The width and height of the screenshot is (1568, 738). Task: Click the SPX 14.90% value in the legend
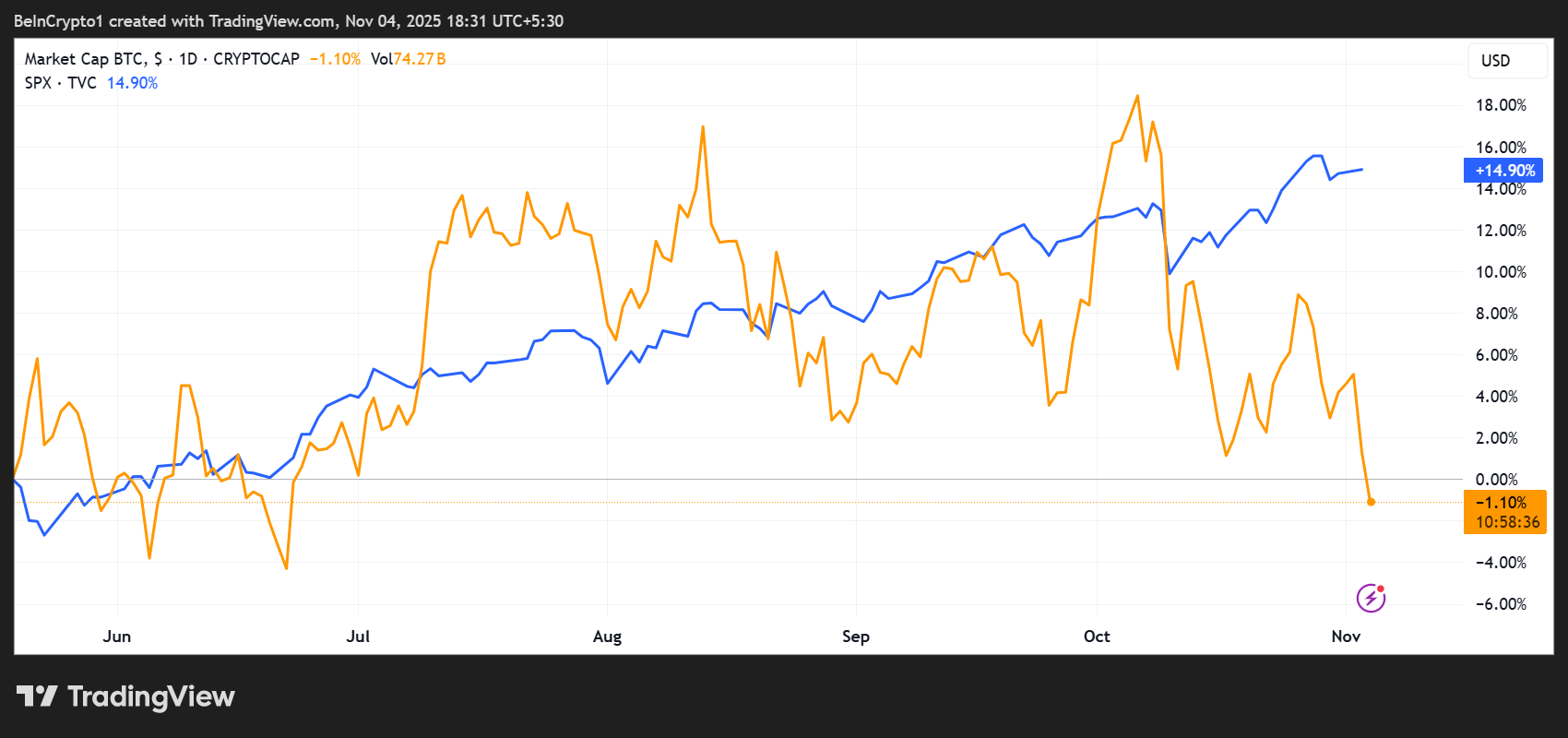[132, 83]
